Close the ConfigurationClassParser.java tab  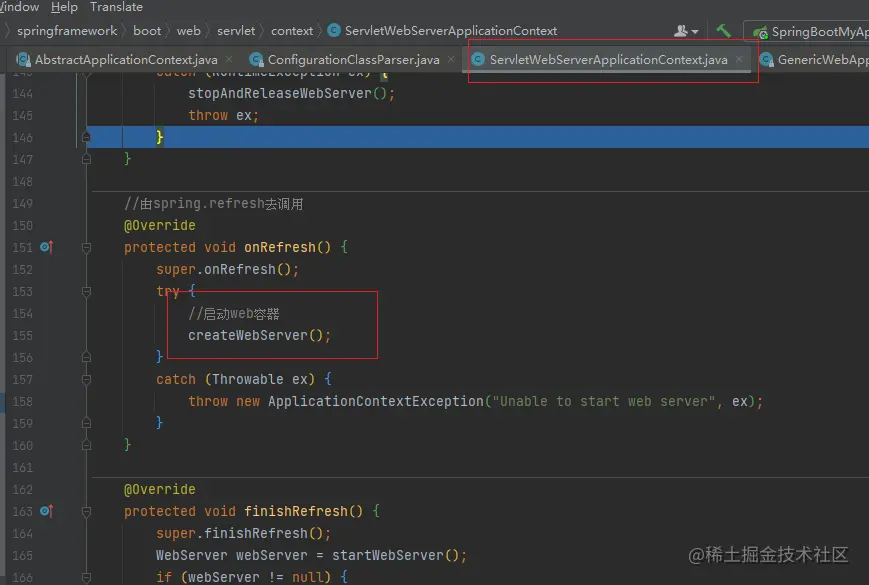[451, 59]
